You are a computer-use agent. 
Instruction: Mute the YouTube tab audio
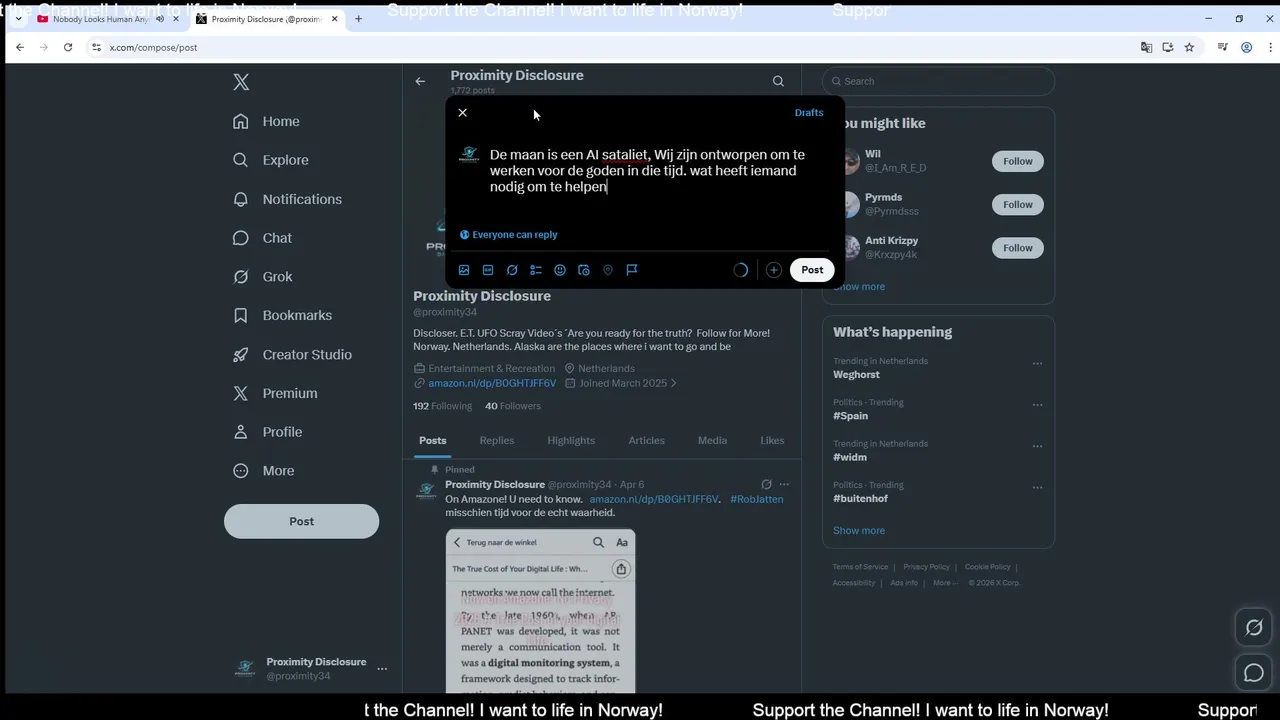click(x=160, y=19)
